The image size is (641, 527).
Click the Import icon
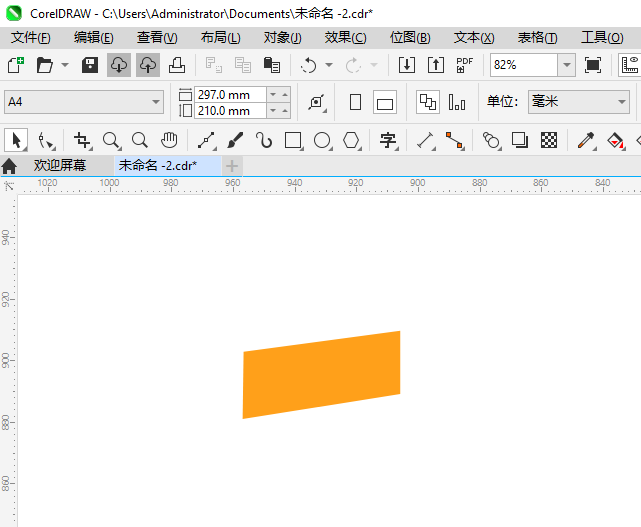(407, 65)
